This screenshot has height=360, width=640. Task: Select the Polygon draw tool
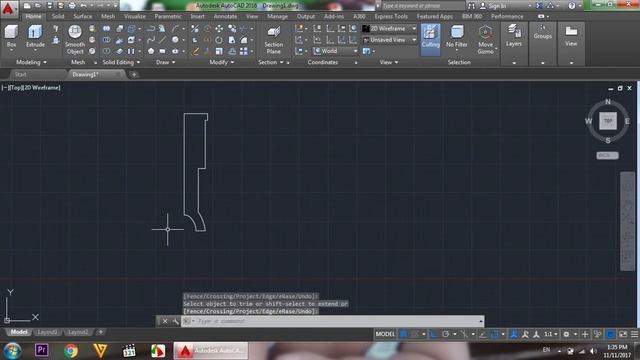[151, 51]
